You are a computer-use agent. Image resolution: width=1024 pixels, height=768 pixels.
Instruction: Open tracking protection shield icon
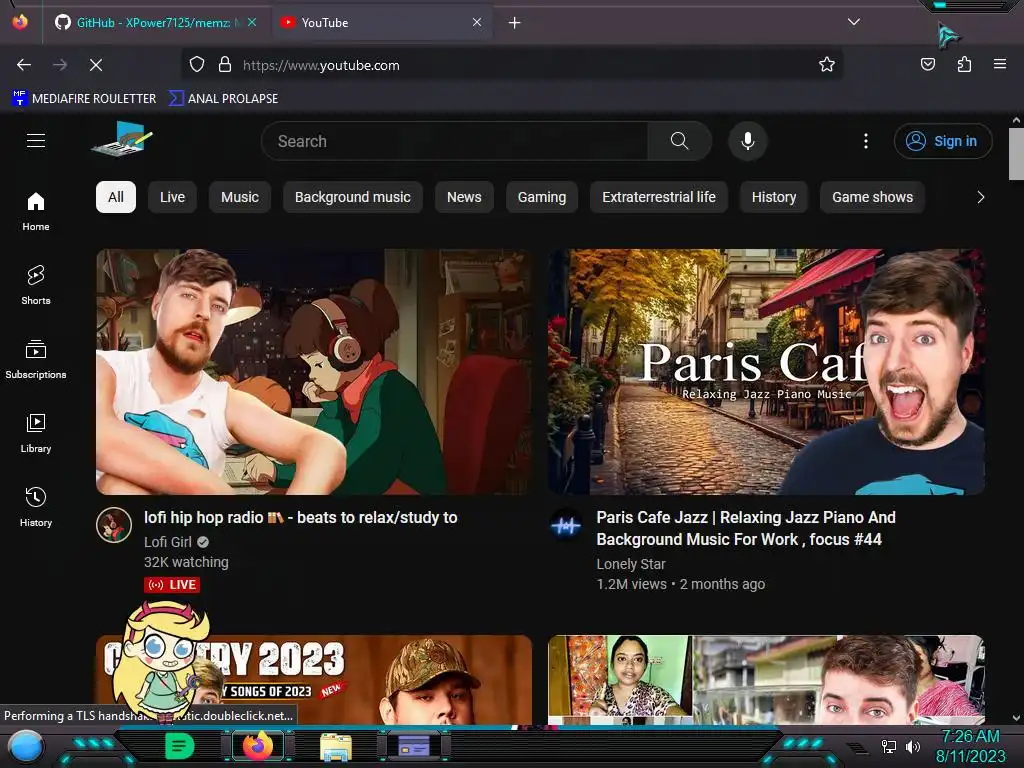(x=197, y=65)
